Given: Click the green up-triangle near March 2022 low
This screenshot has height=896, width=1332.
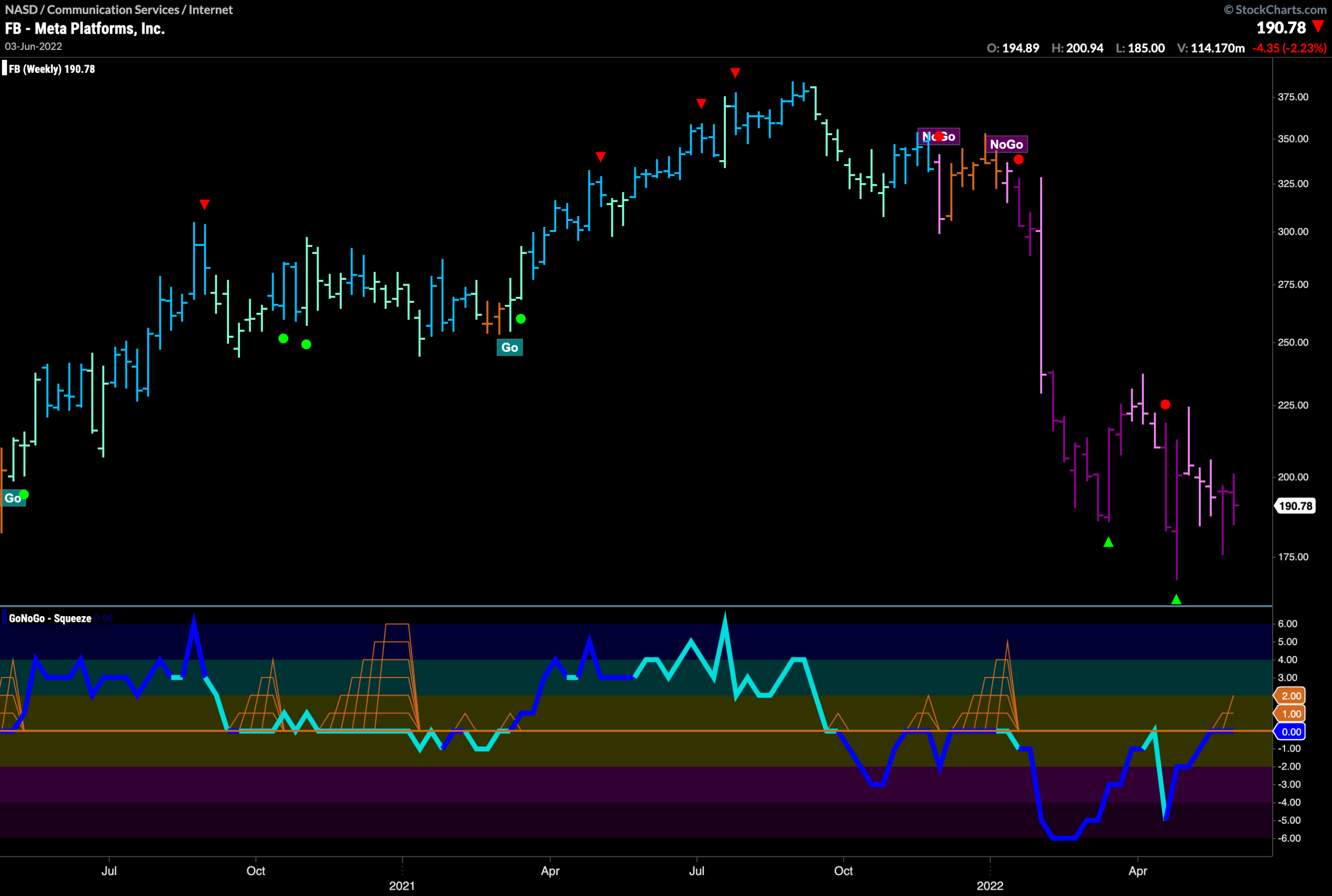Looking at the screenshot, I should click(x=1109, y=542).
